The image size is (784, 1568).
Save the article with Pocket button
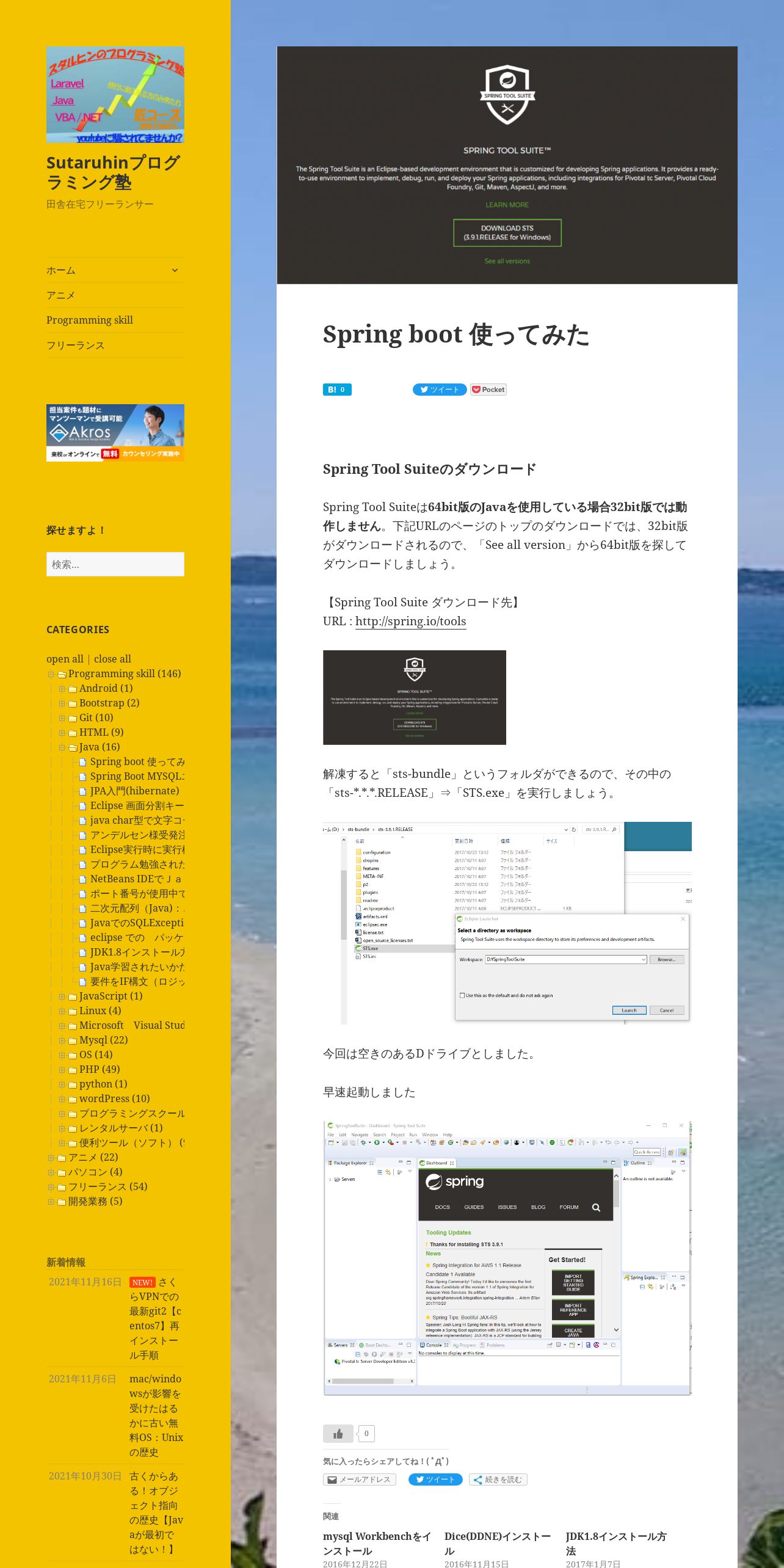pyautogui.click(x=488, y=390)
